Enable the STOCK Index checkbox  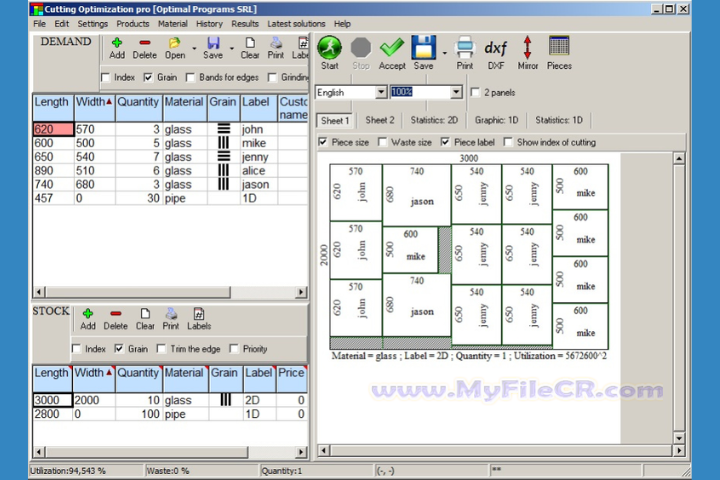(x=76, y=349)
